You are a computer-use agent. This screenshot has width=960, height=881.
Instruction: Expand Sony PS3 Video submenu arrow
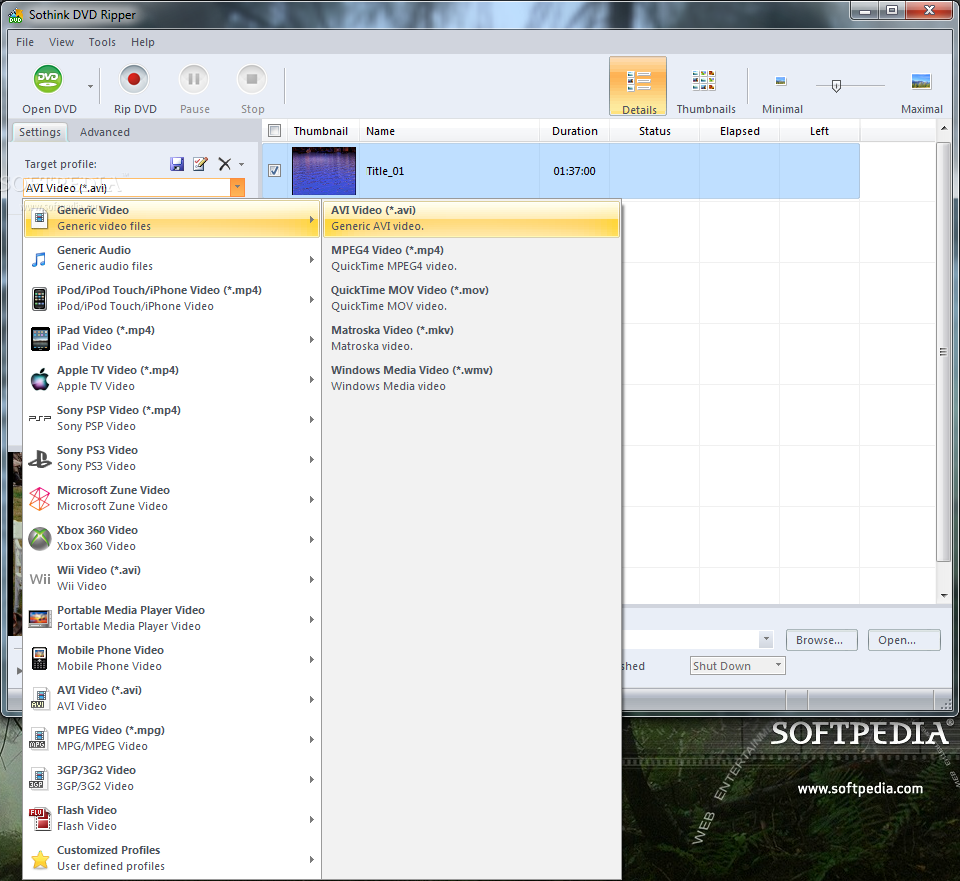click(312, 459)
